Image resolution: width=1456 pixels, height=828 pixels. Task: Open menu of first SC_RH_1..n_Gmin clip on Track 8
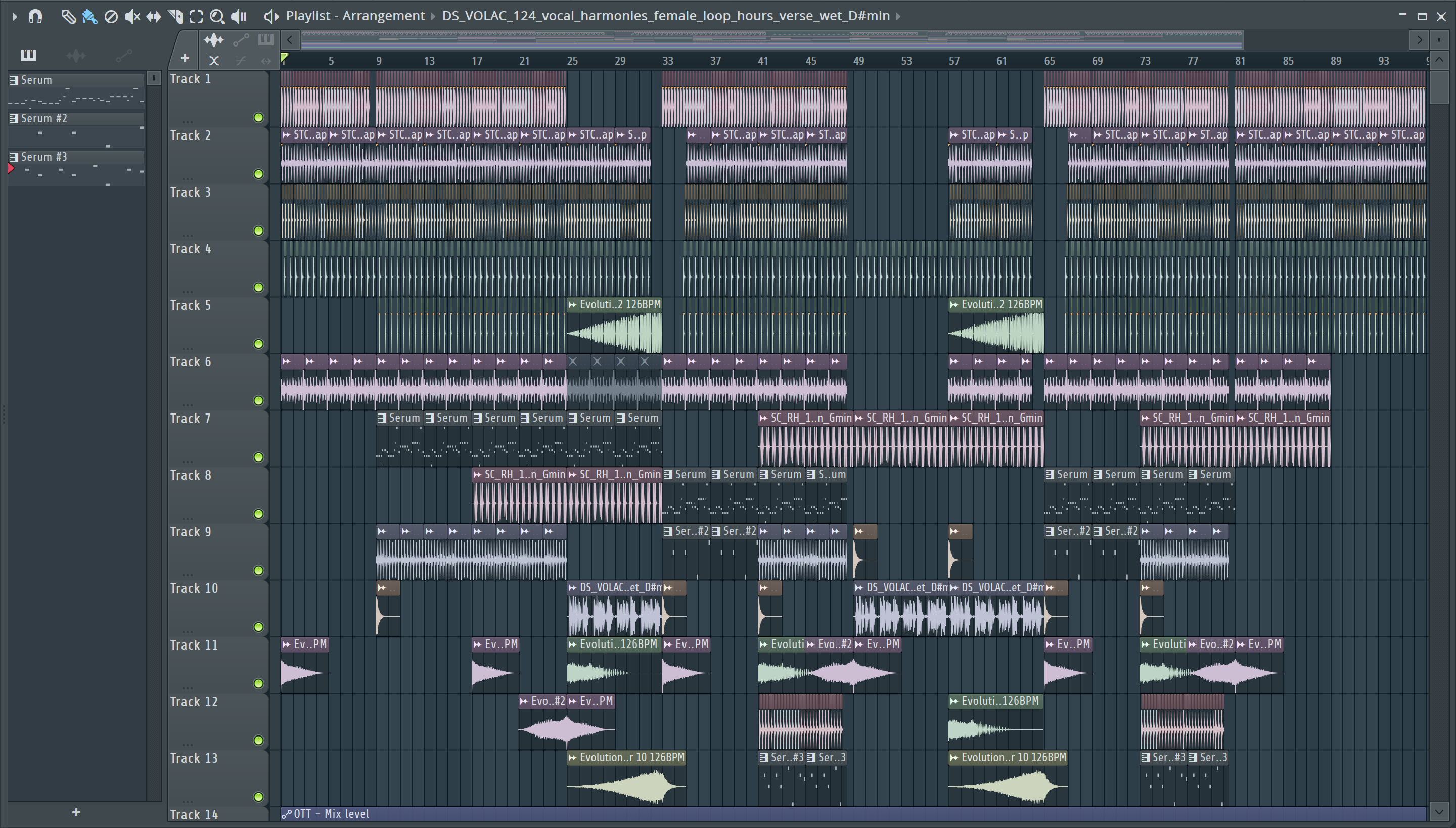(477, 475)
